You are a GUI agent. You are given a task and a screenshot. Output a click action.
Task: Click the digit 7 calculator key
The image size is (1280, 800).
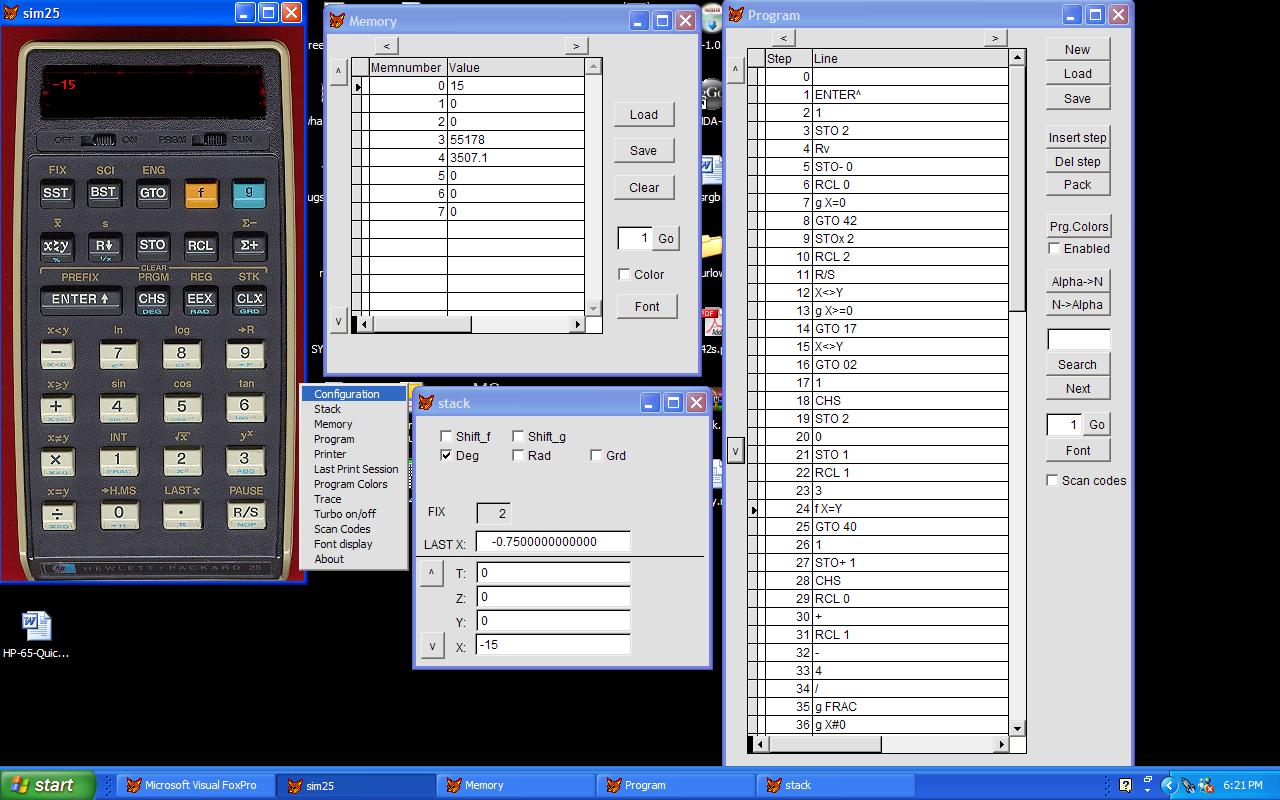point(118,354)
